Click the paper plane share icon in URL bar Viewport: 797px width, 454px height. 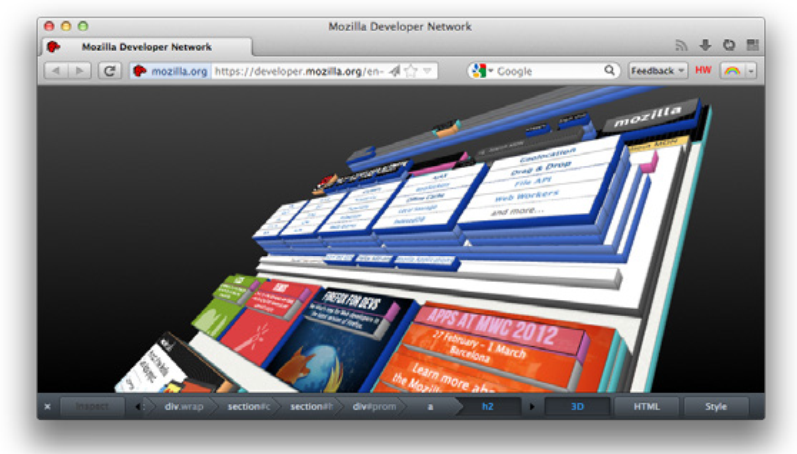pyautogui.click(x=394, y=71)
